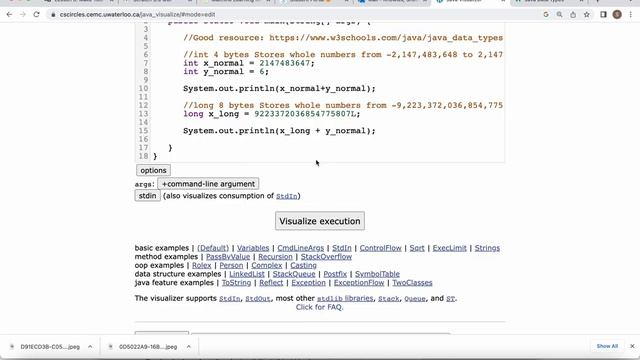Image resolution: width=640 pixels, height=360 pixels.
Task: Open the ST library link
Action: click(450, 299)
